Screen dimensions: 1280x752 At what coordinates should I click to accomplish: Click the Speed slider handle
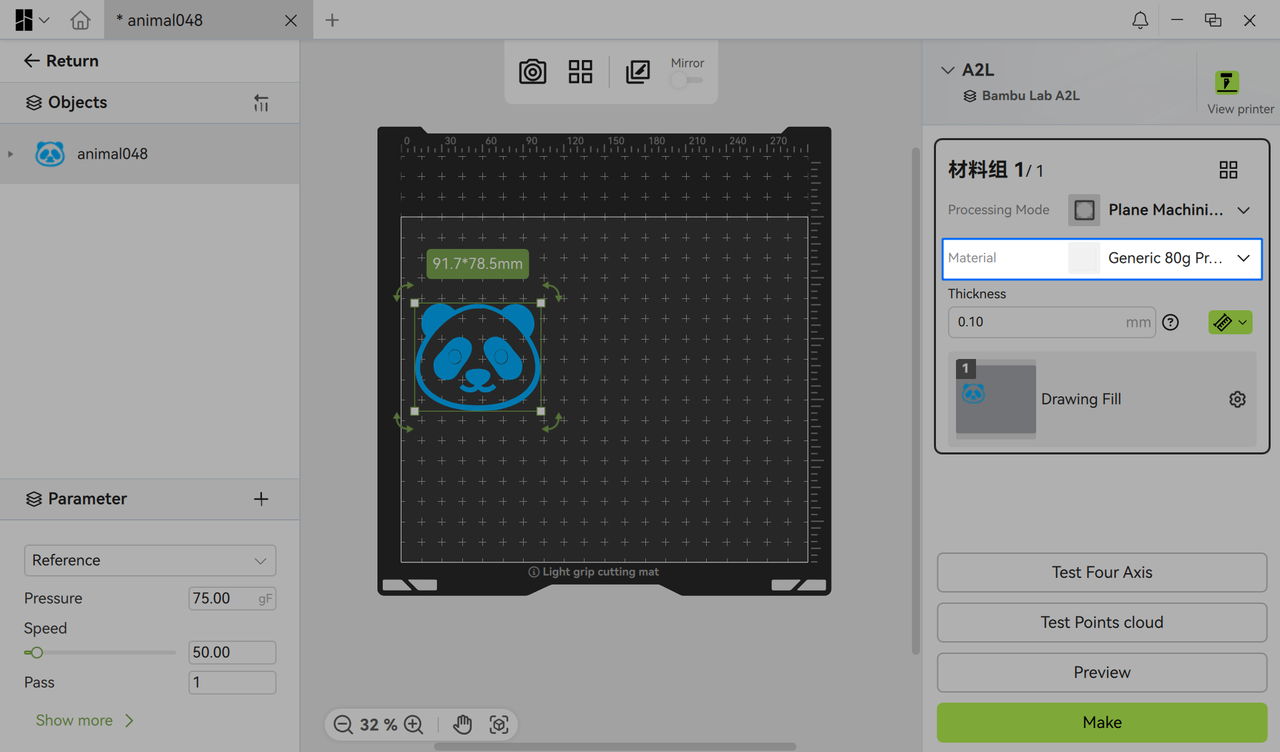coord(37,652)
